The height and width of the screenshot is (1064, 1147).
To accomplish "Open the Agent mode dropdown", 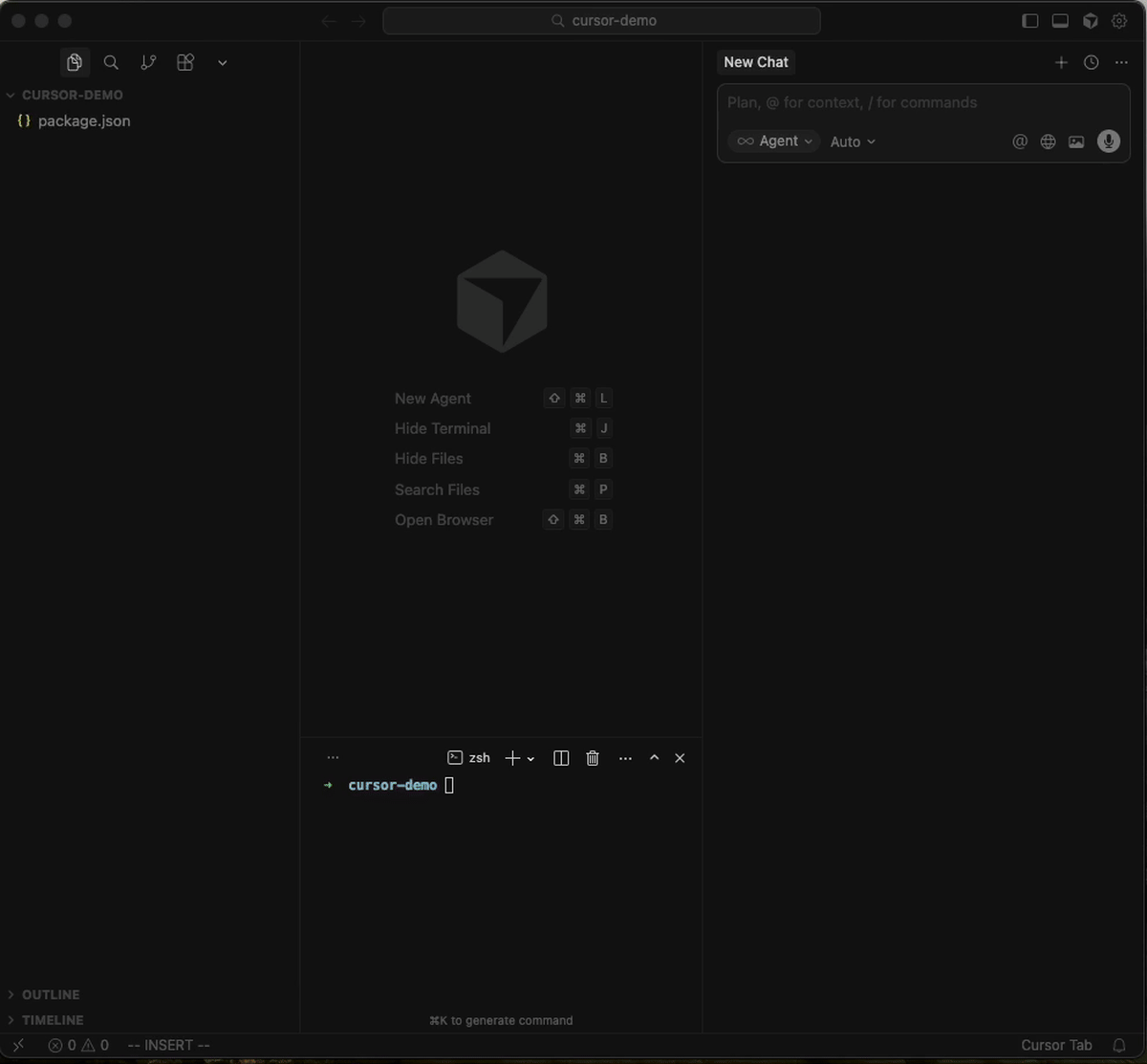I will point(773,141).
